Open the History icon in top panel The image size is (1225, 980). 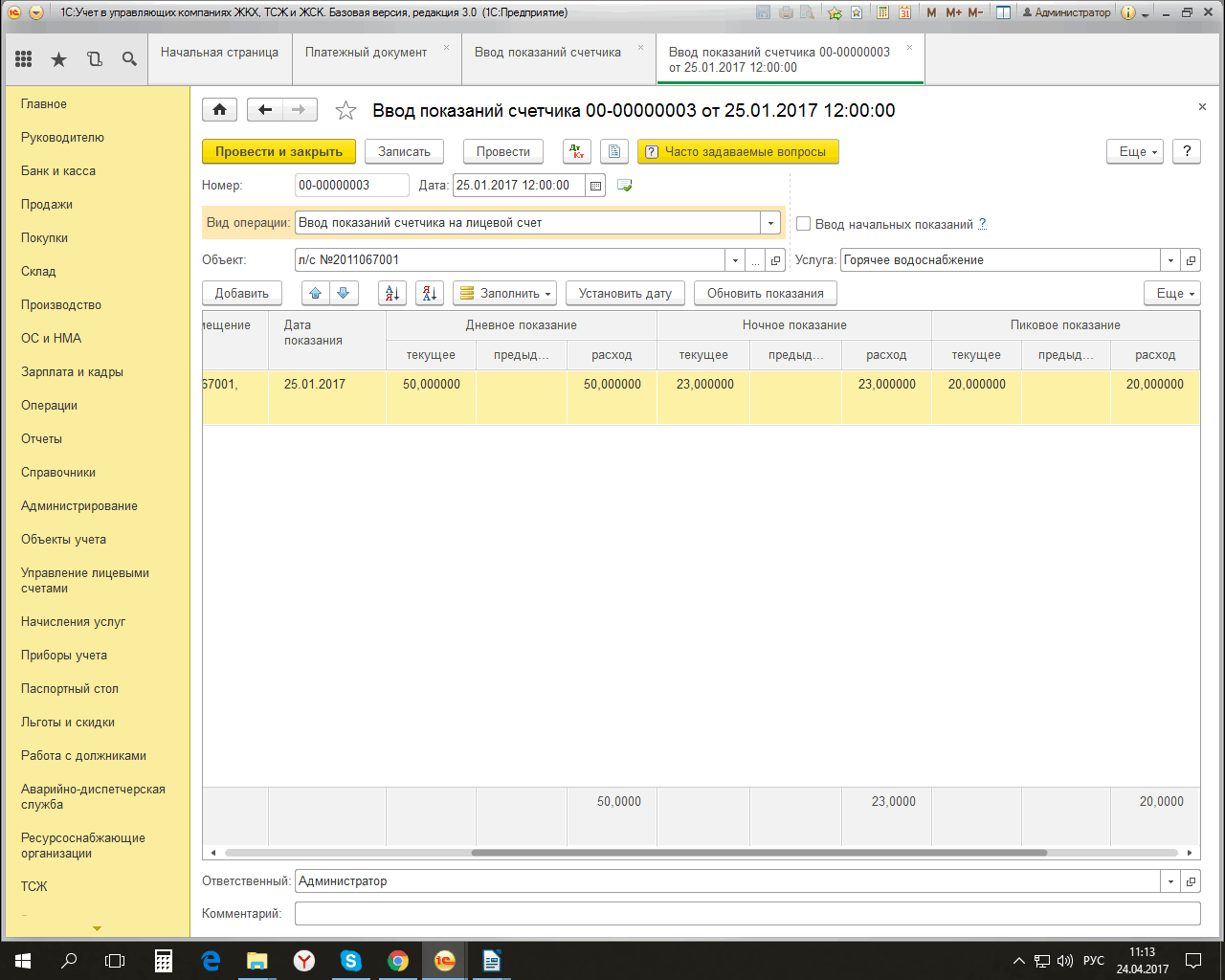pyautogui.click(x=95, y=59)
